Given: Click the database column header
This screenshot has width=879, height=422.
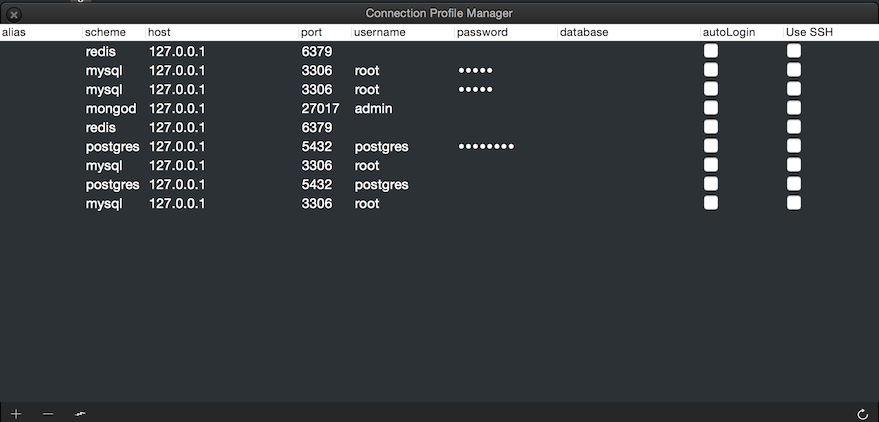Looking at the screenshot, I should pyautogui.click(x=584, y=33).
